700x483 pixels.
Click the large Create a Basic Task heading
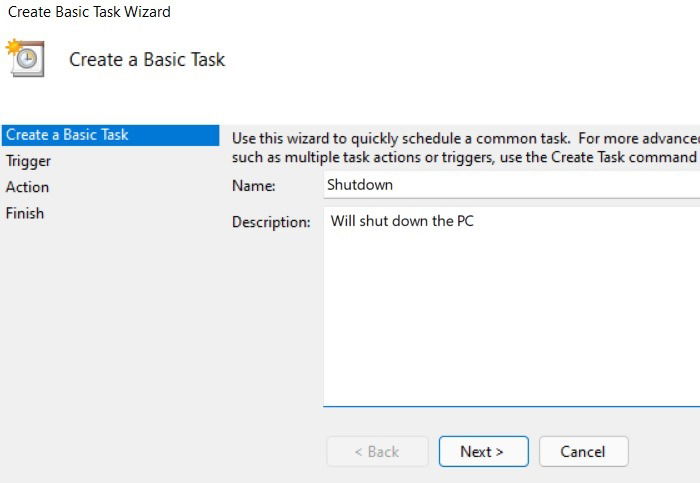[x=147, y=59]
